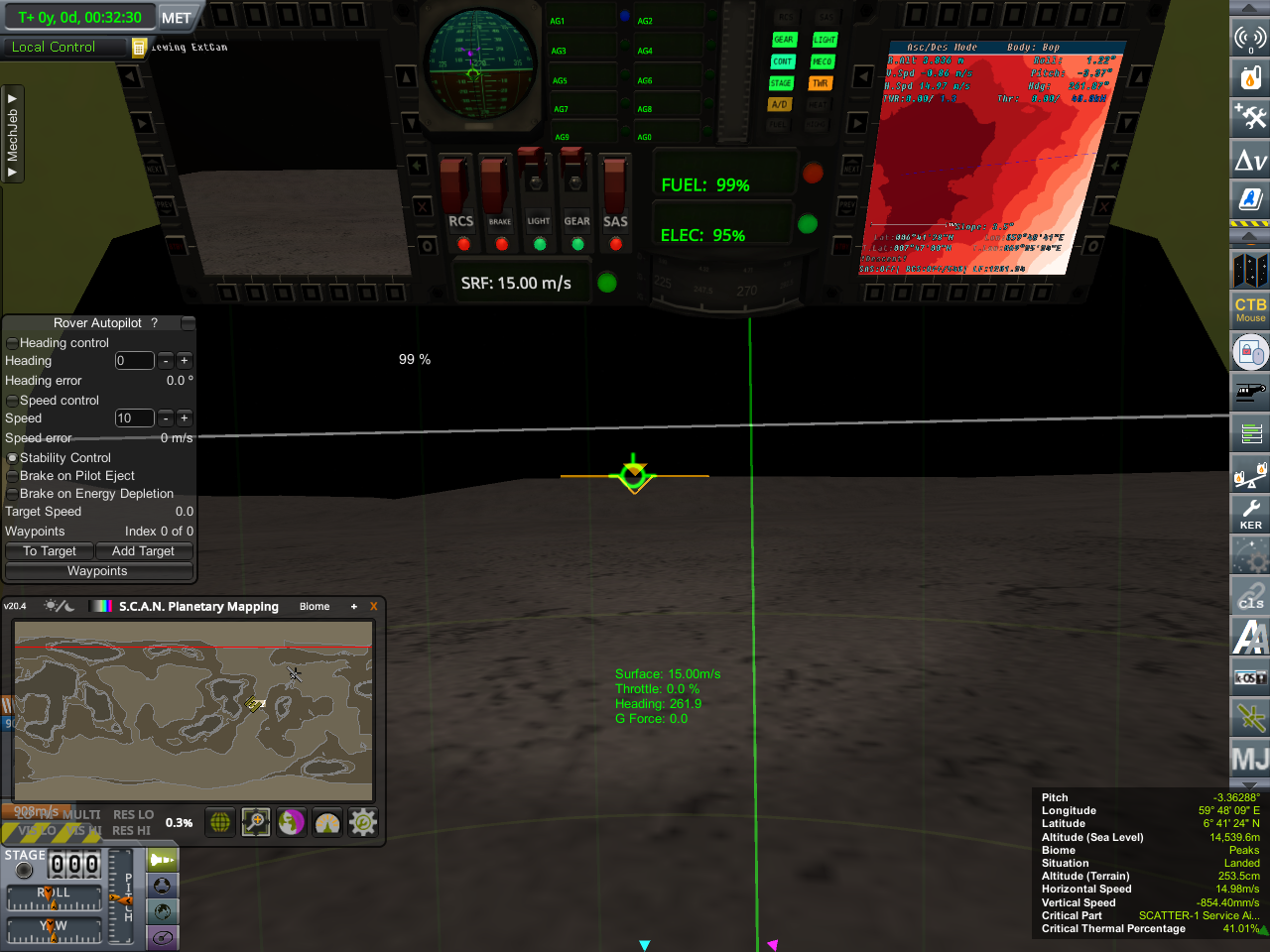Open the fuel canister resources icon
Viewport: 1270px width, 952px height.
1250,77
